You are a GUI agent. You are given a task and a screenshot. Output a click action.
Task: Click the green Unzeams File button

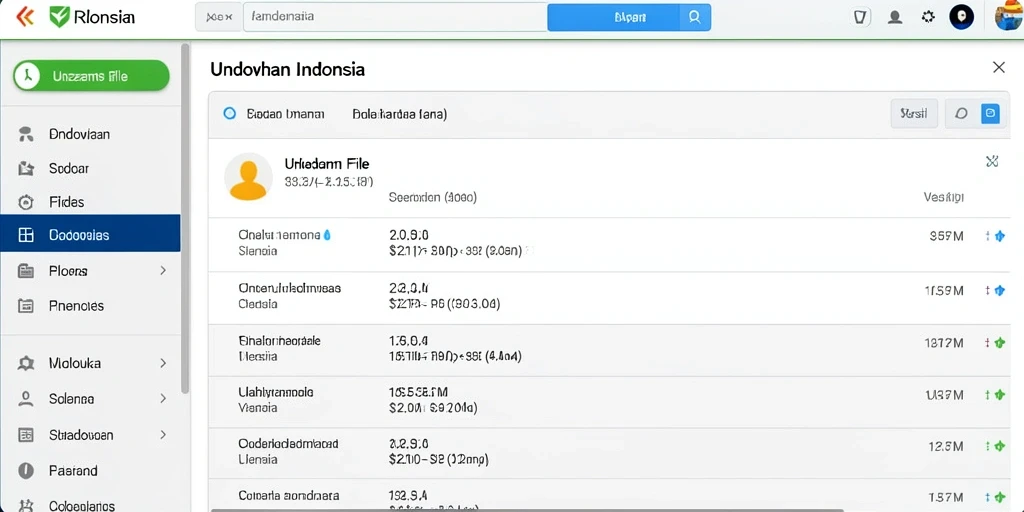click(x=91, y=76)
